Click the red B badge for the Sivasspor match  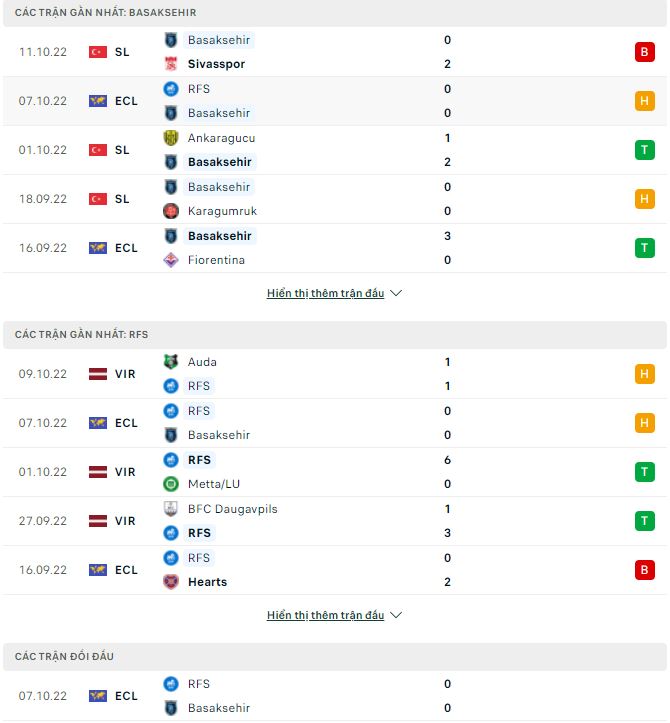click(x=644, y=52)
